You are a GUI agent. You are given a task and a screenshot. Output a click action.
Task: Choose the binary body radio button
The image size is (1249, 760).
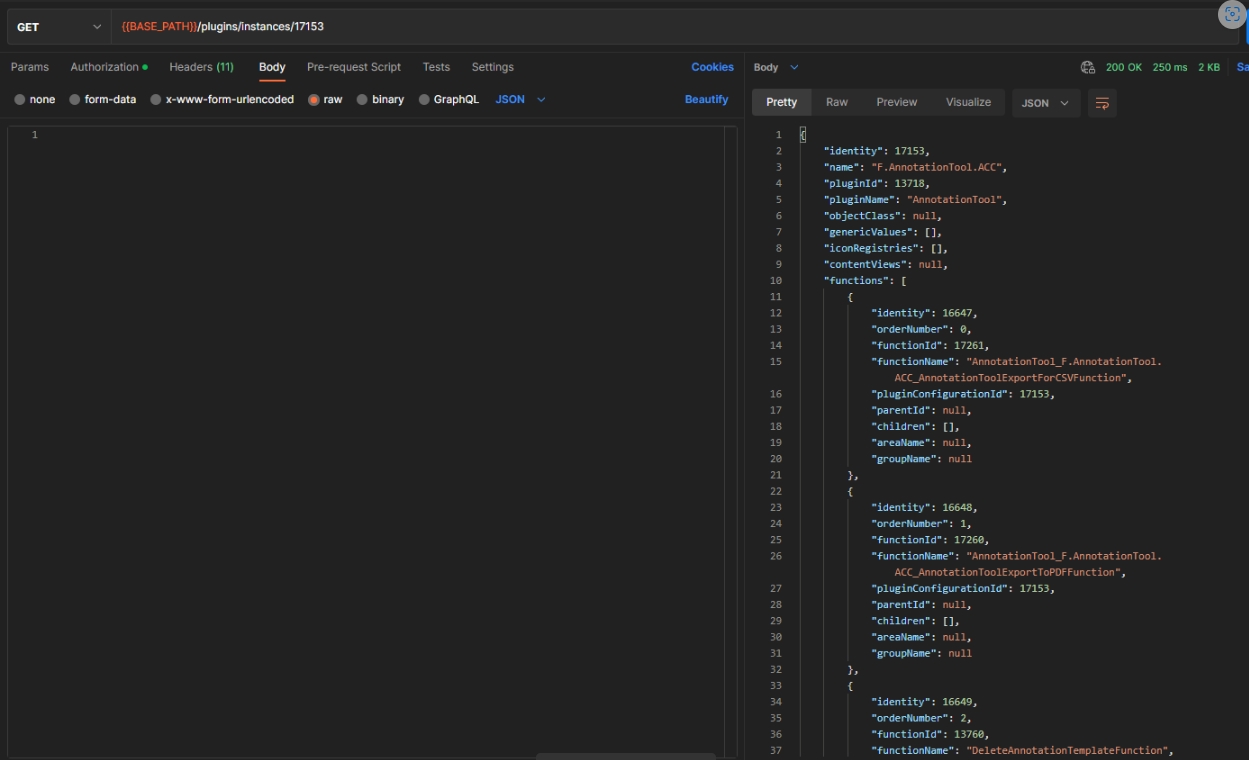pyautogui.click(x=362, y=100)
